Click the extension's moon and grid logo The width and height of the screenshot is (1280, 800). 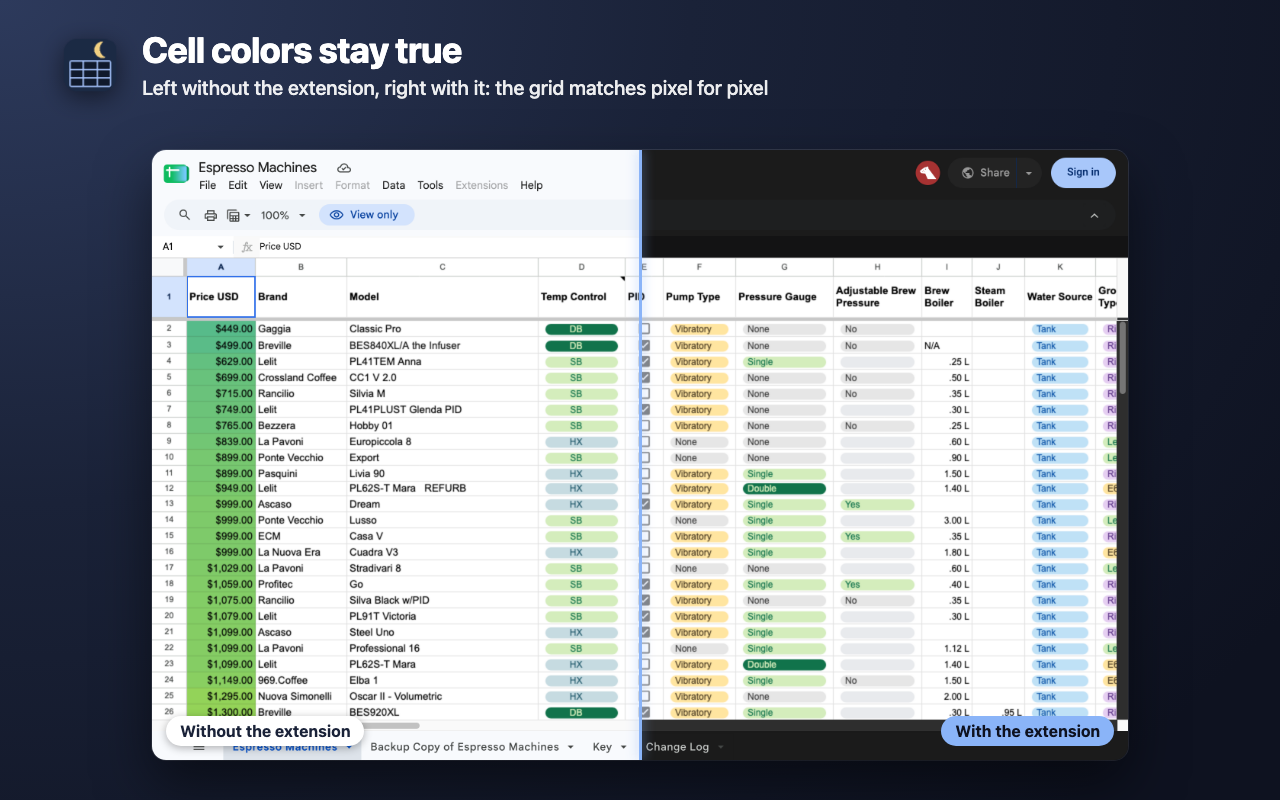click(90, 65)
